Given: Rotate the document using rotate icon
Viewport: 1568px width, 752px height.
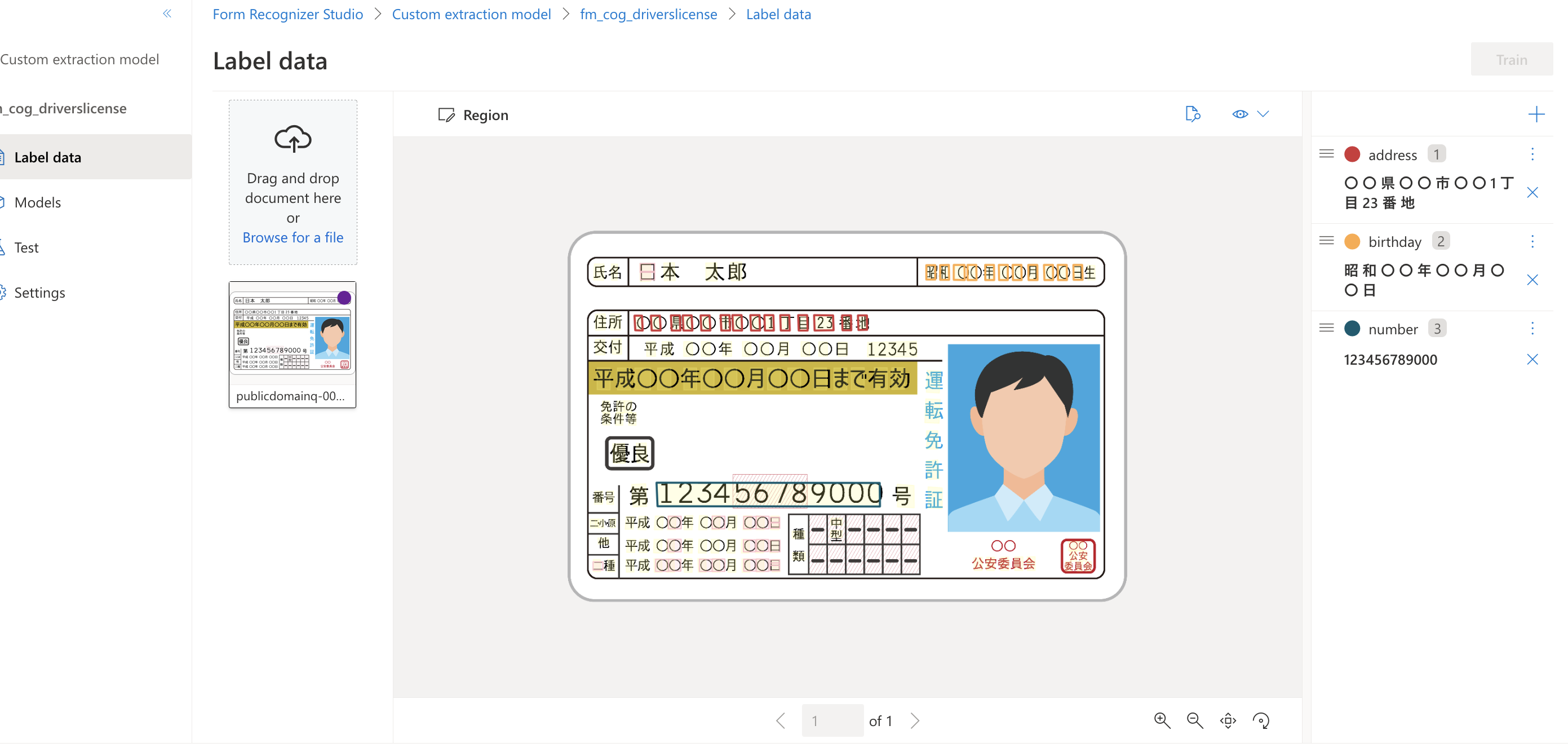Looking at the screenshot, I should point(1261,720).
